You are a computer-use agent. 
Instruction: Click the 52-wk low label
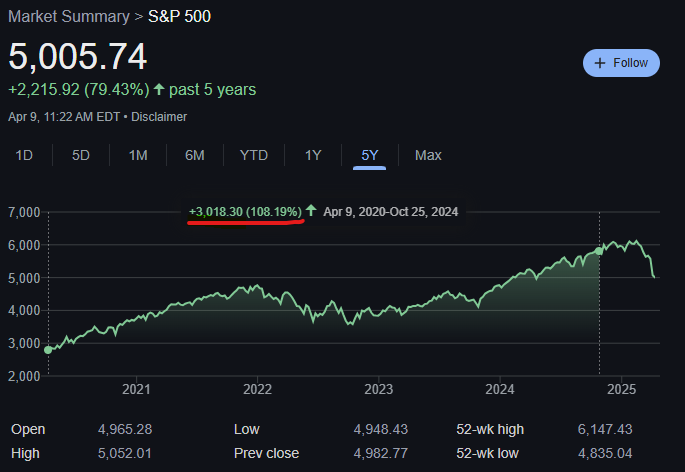pyautogui.click(x=488, y=453)
